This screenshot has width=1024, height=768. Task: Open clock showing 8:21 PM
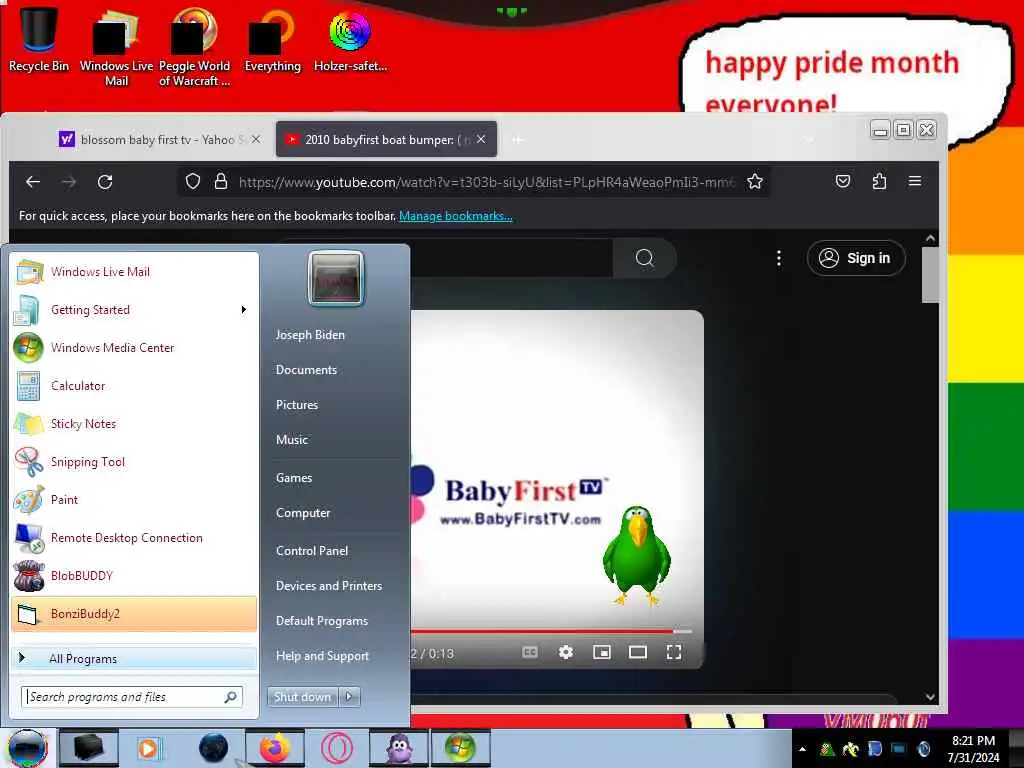tap(973, 749)
